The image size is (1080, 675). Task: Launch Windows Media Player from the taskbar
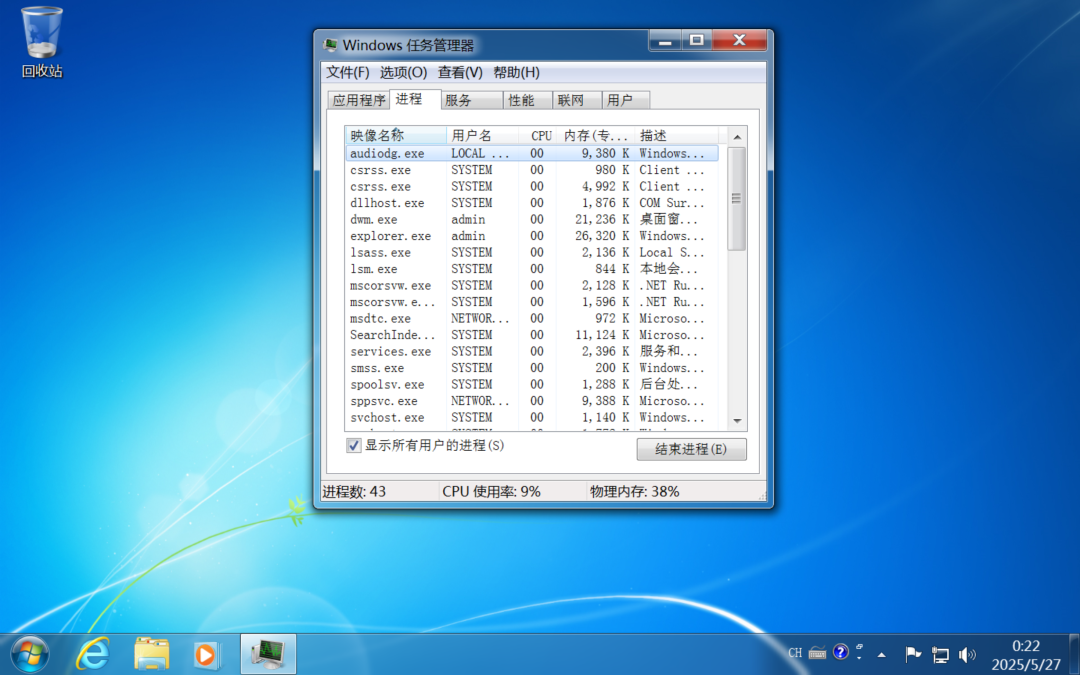tap(206, 653)
